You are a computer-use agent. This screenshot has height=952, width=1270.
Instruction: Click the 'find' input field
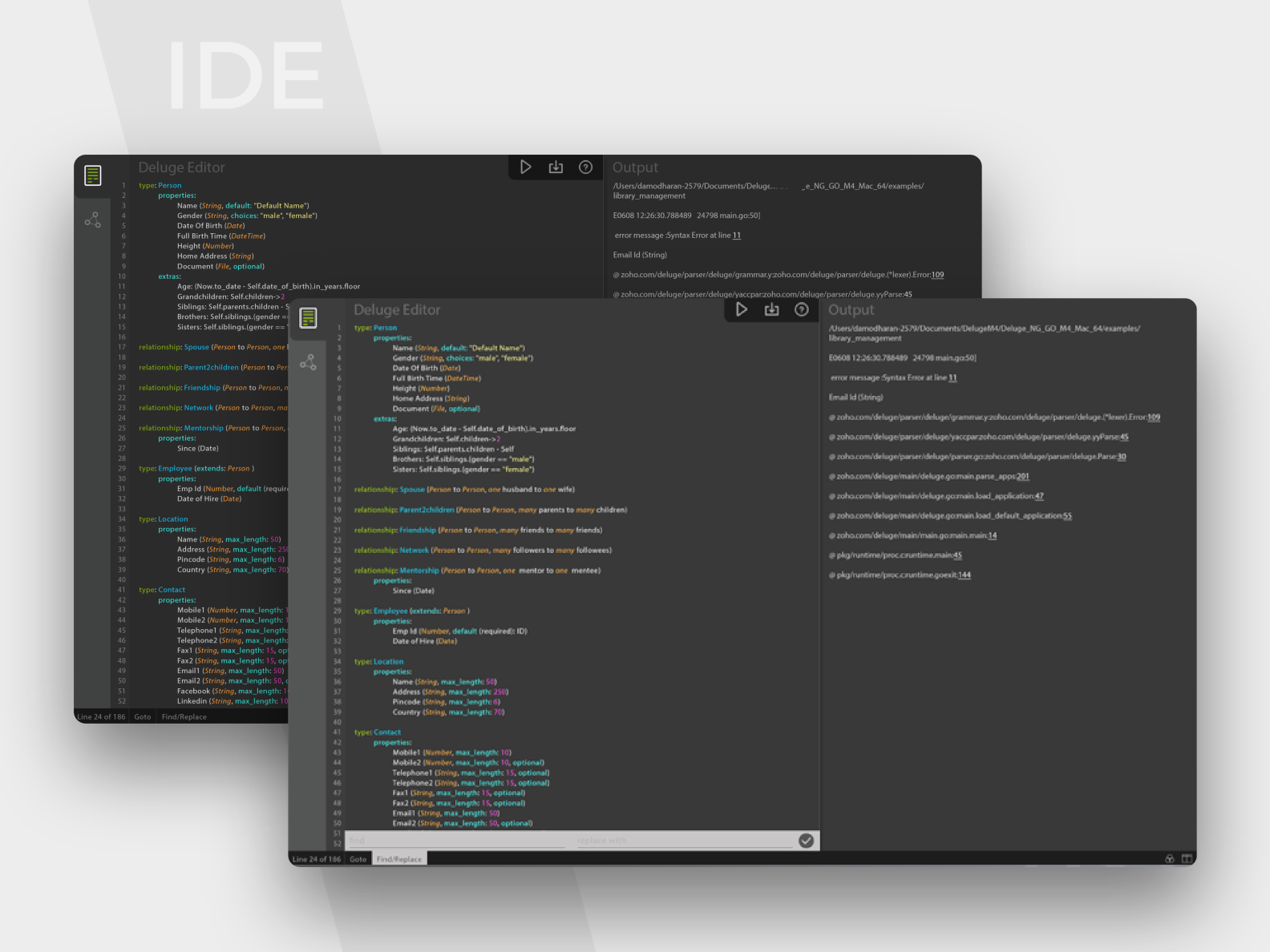[x=457, y=841]
